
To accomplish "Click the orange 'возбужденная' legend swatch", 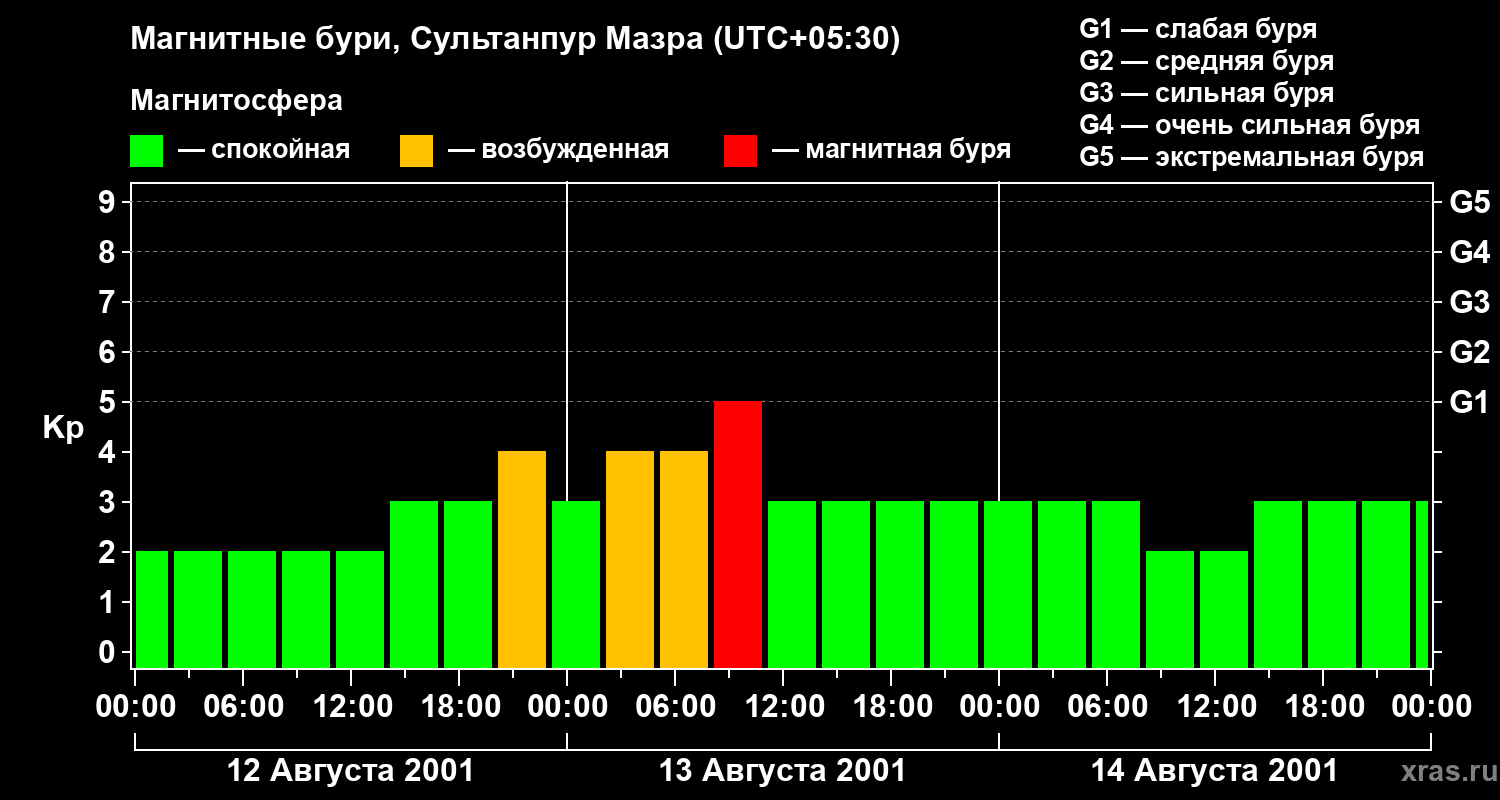I will [416, 151].
